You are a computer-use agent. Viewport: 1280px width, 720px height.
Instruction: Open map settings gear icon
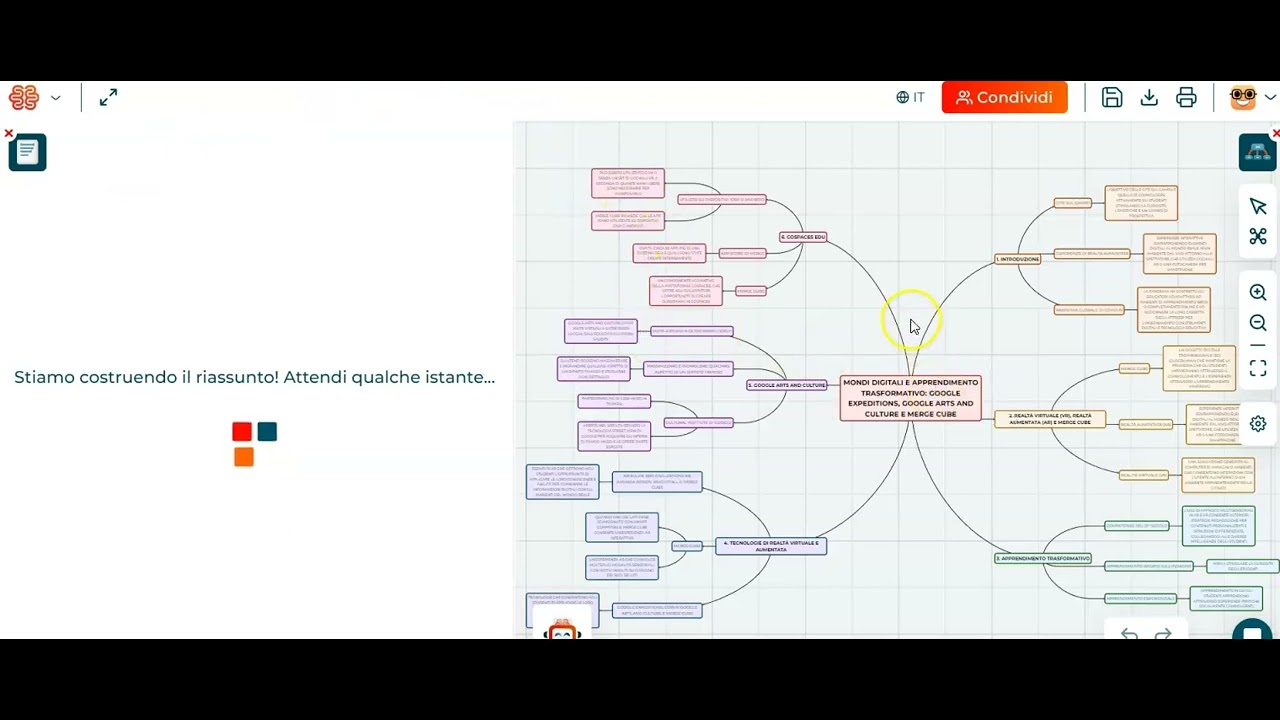coord(1258,423)
